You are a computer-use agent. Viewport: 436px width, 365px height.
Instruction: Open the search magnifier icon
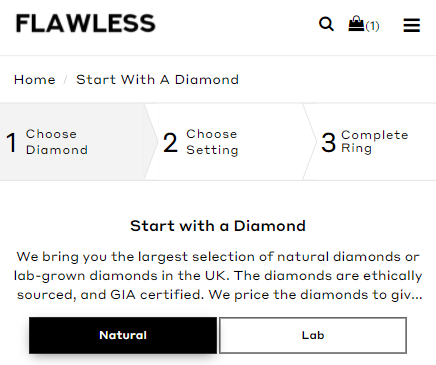click(x=326, y=24)
